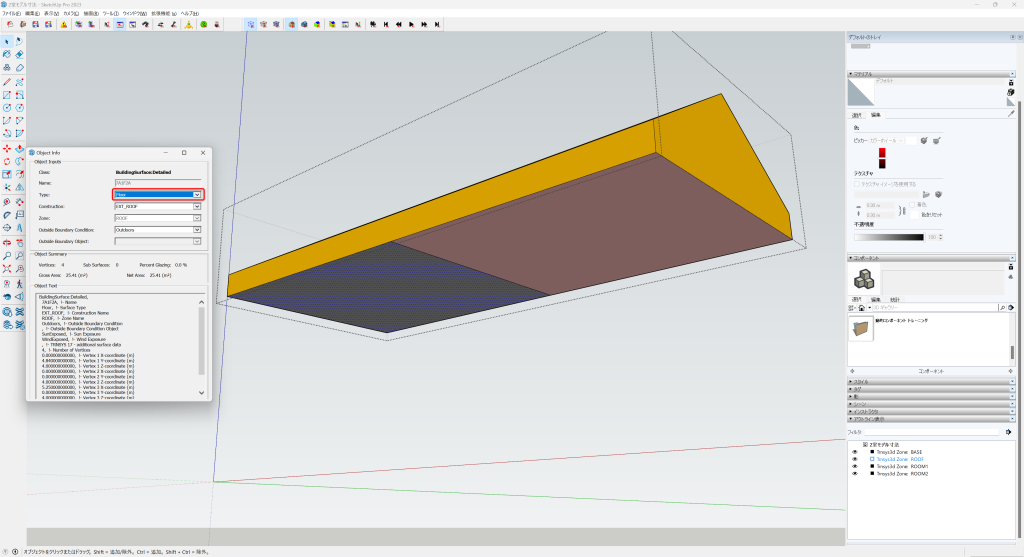The image size is (1024, 557).
Task: Click the opacity gradient slider
Action: click(x=888, y=237)
